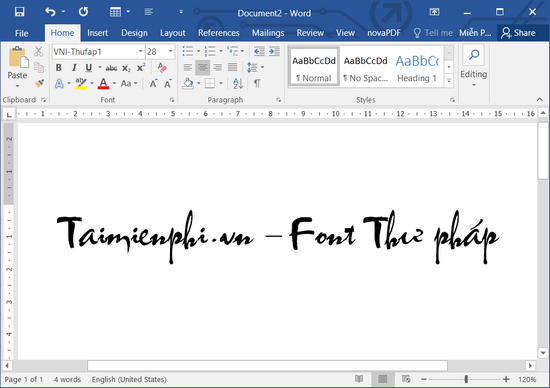Clear all formatting with eraser icon
550x388 pixels.
pyautogui.click(x=162, y=67)
